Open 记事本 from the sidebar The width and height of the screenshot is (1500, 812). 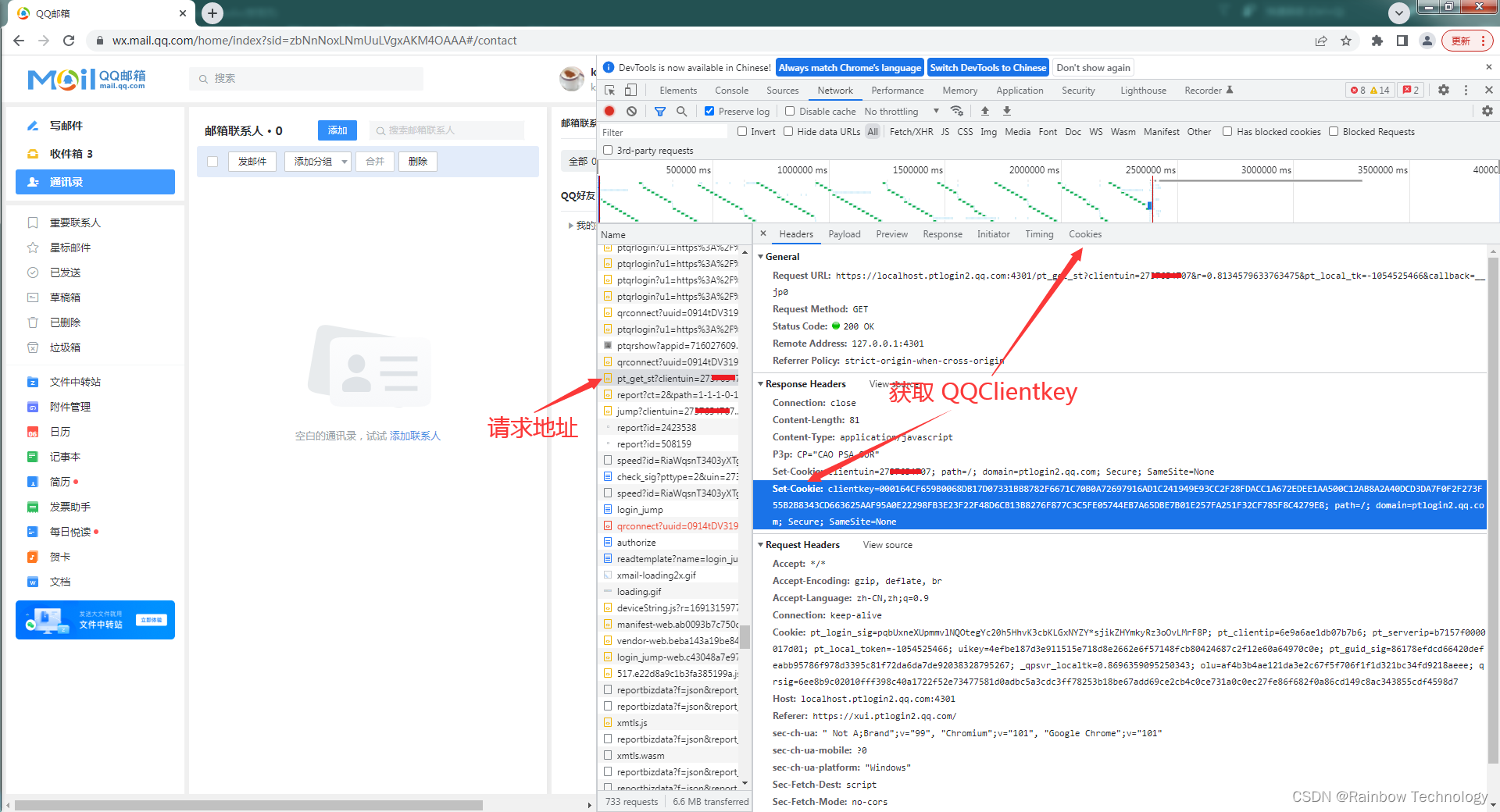65,456
